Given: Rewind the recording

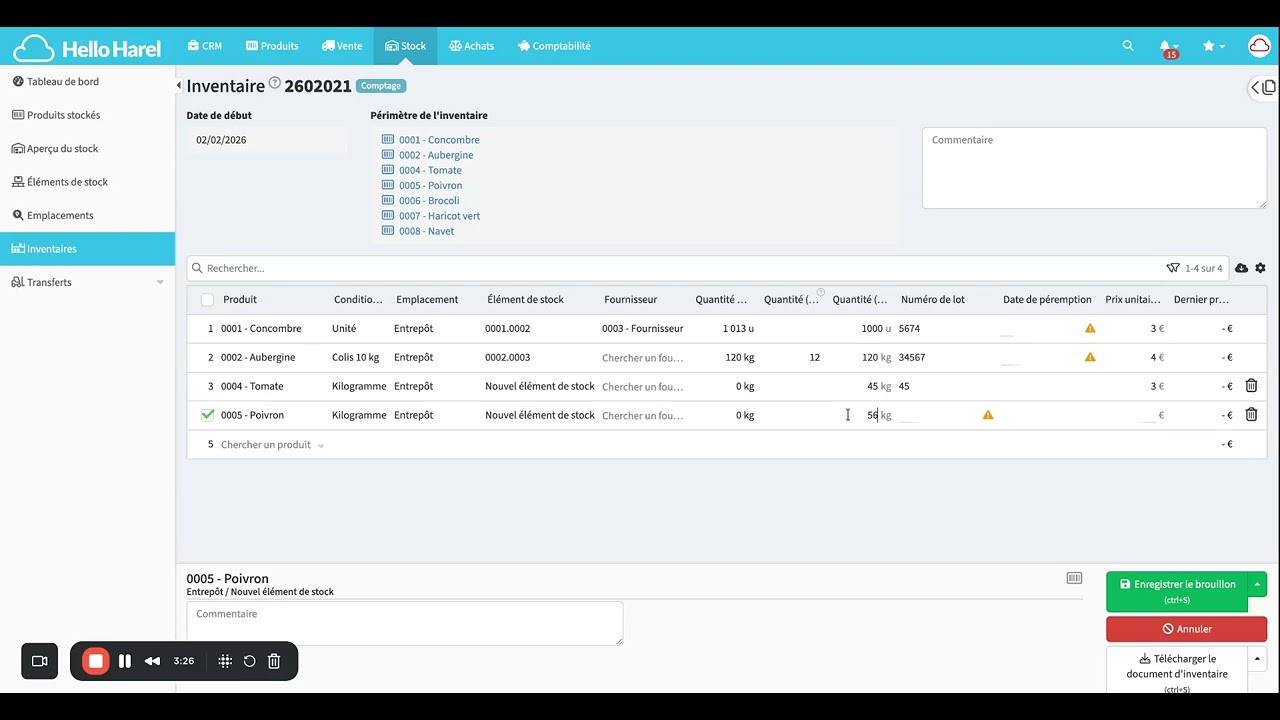Looking at the screenshot, I should click(x=152, y=661).
